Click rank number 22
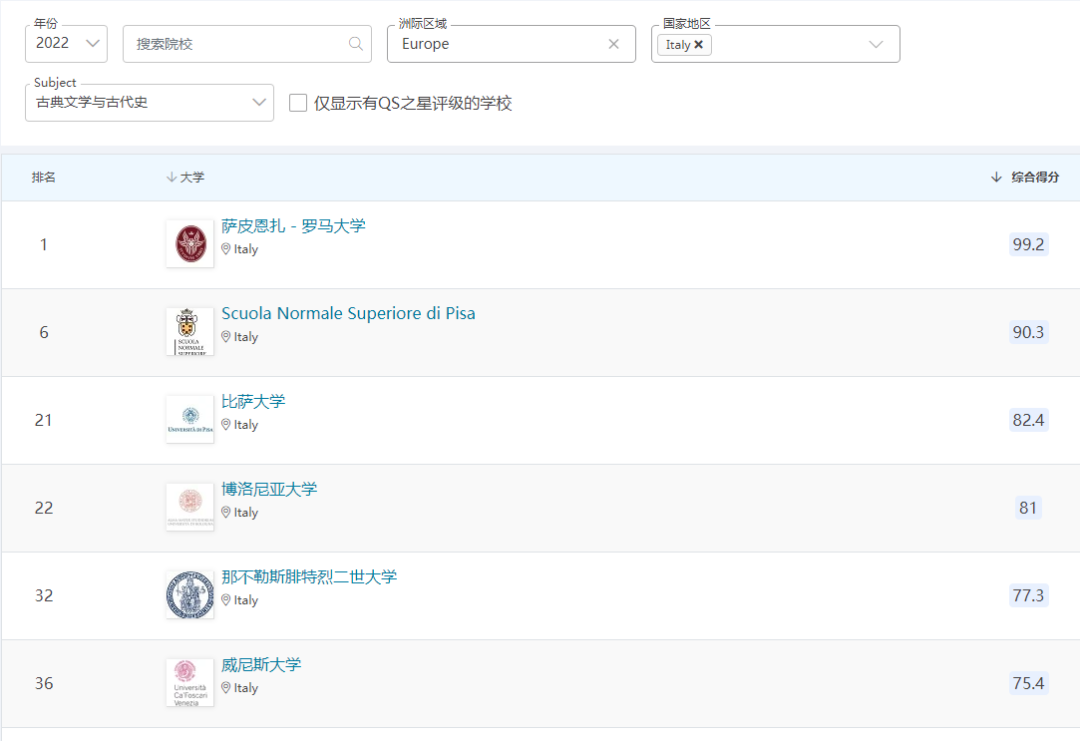This screenshot has height=741, width=1080. [44, 508]
